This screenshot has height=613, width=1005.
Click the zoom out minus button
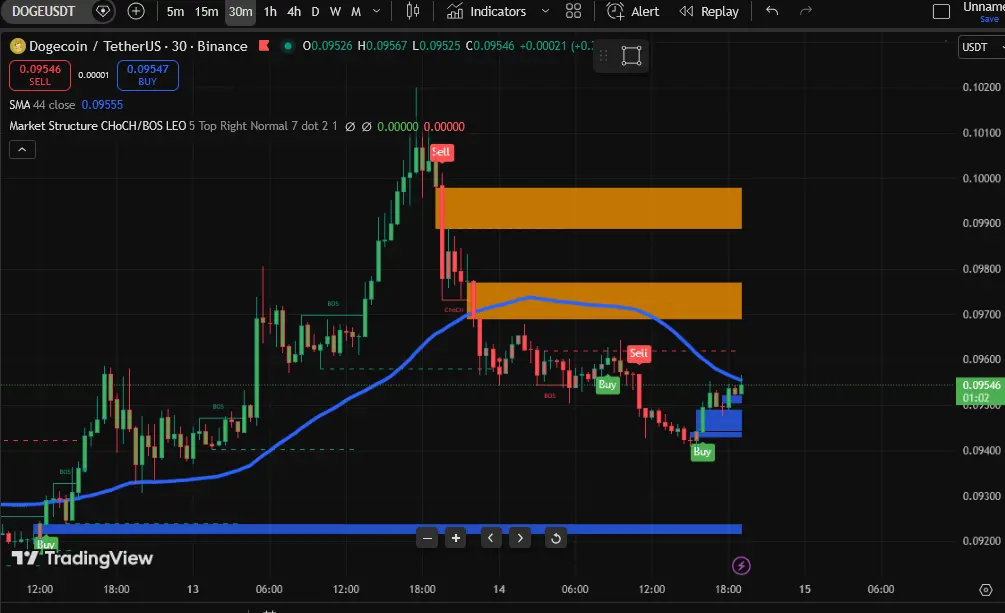click(x=427, y=538)
